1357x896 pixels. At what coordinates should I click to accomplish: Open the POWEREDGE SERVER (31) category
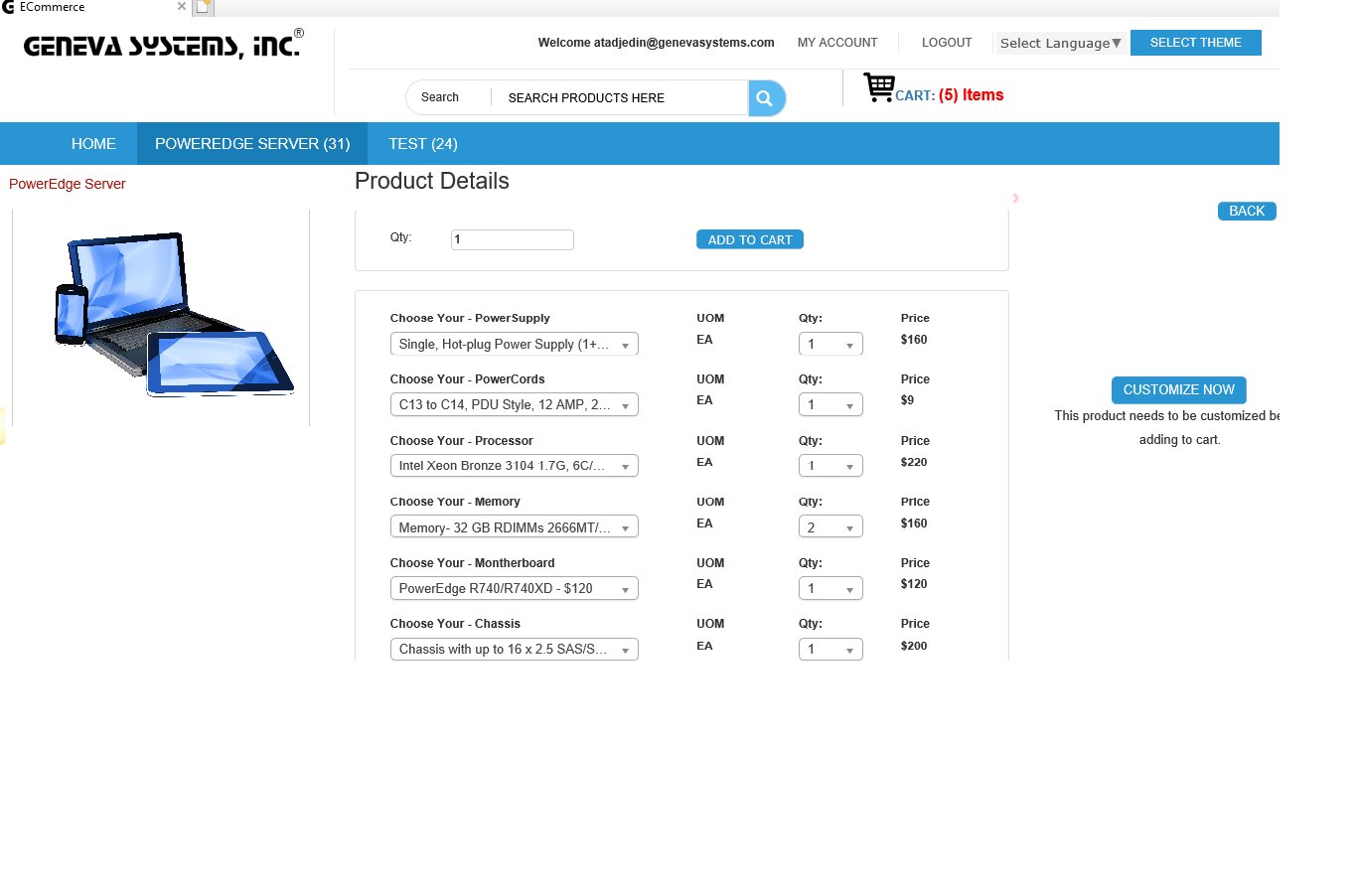[x=252, y=144]
